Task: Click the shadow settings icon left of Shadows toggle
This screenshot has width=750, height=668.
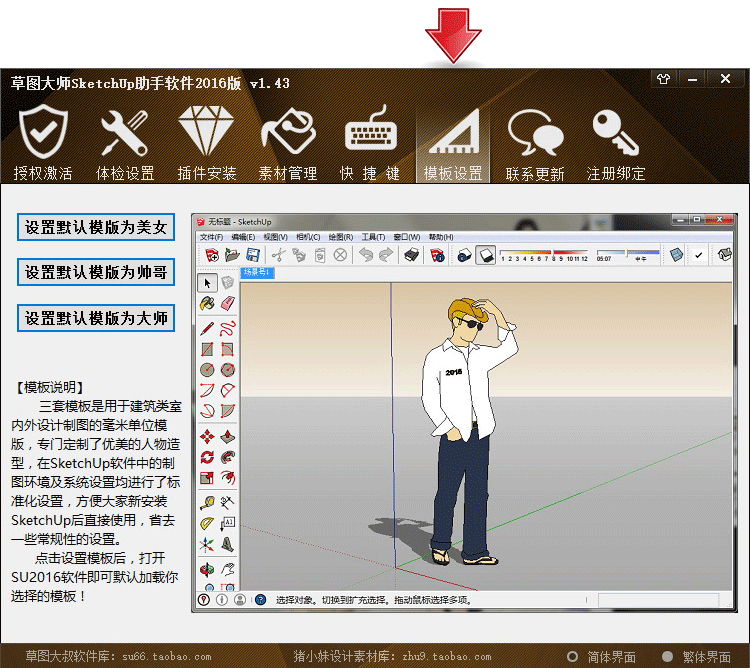Action: click(464, 255)
